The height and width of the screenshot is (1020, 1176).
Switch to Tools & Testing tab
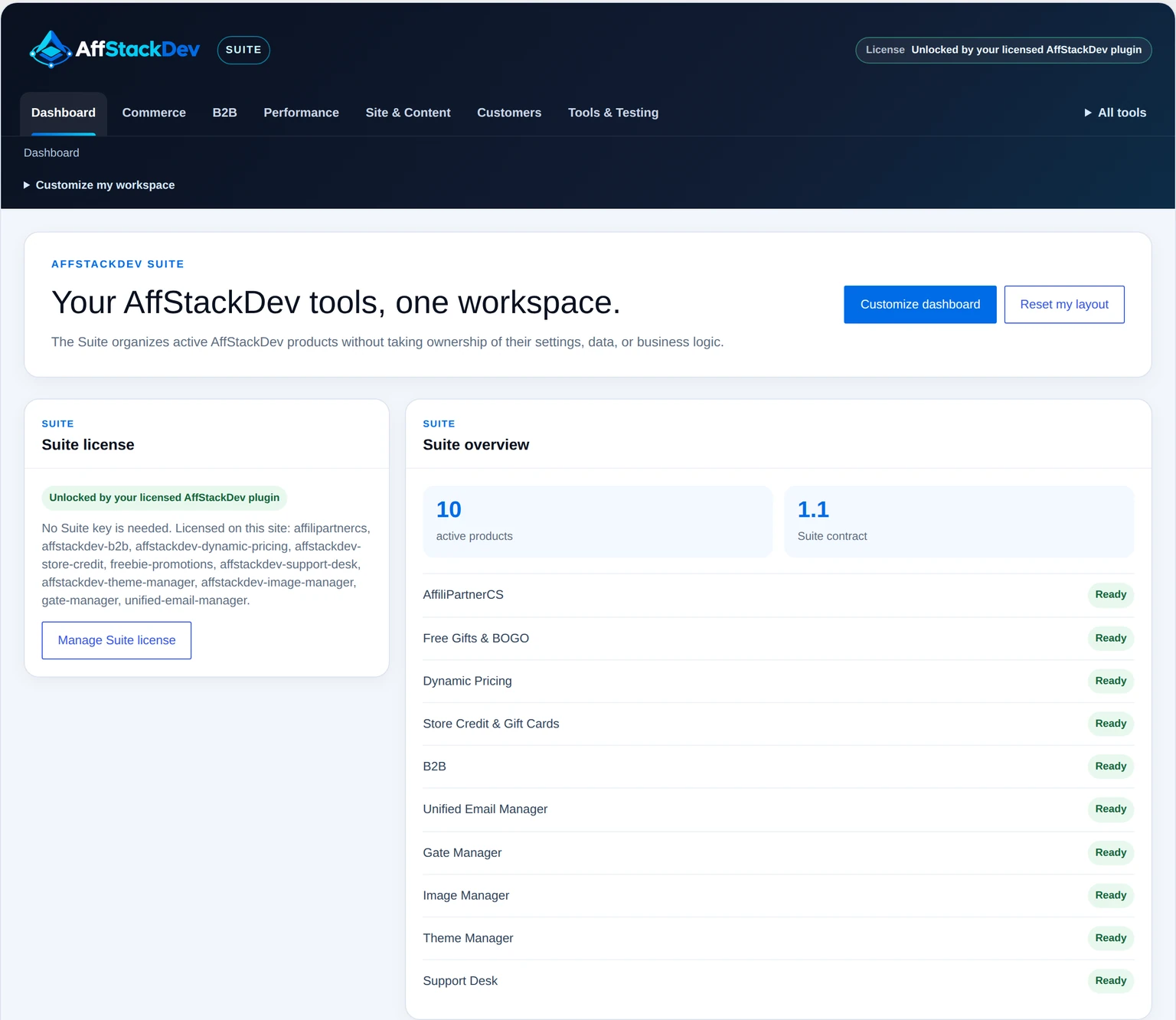613,113
